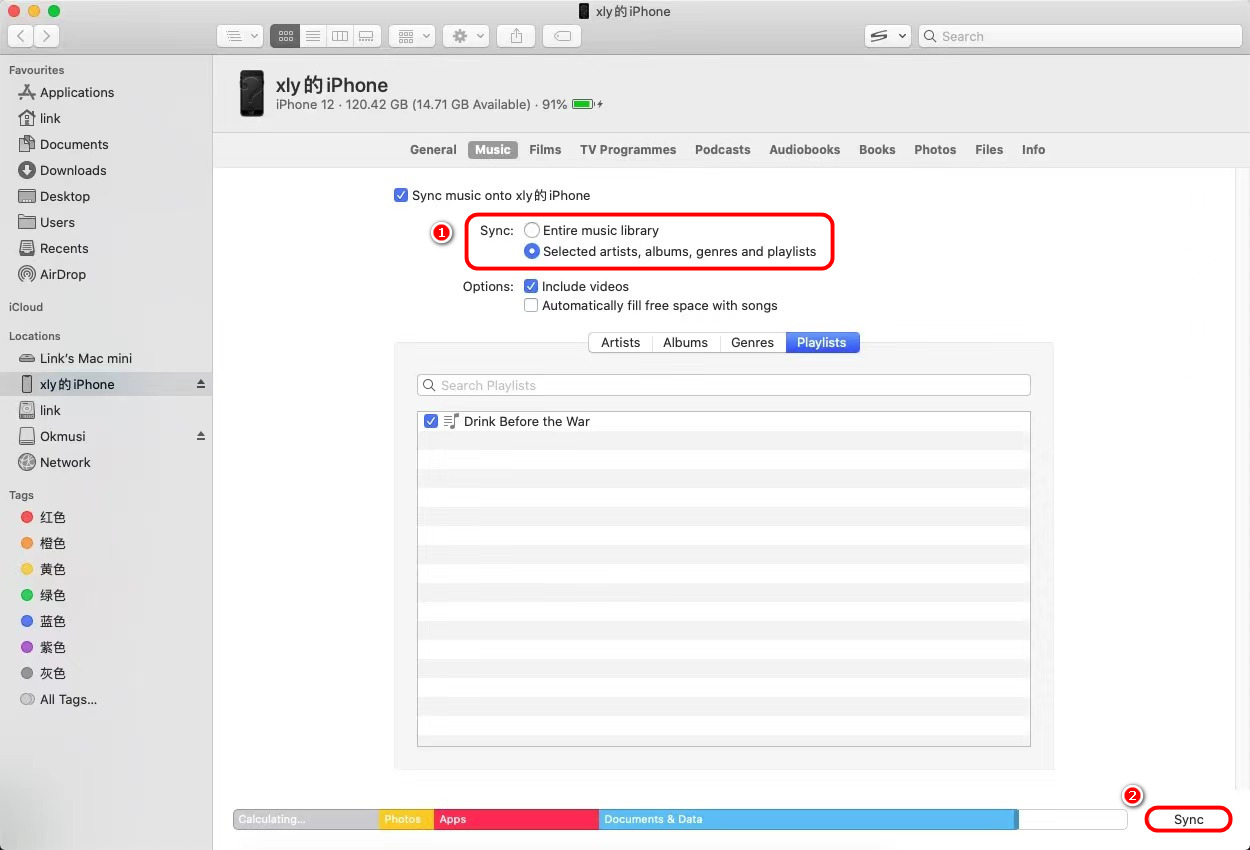Click the Photos storage bar segment

coord(406,819)
